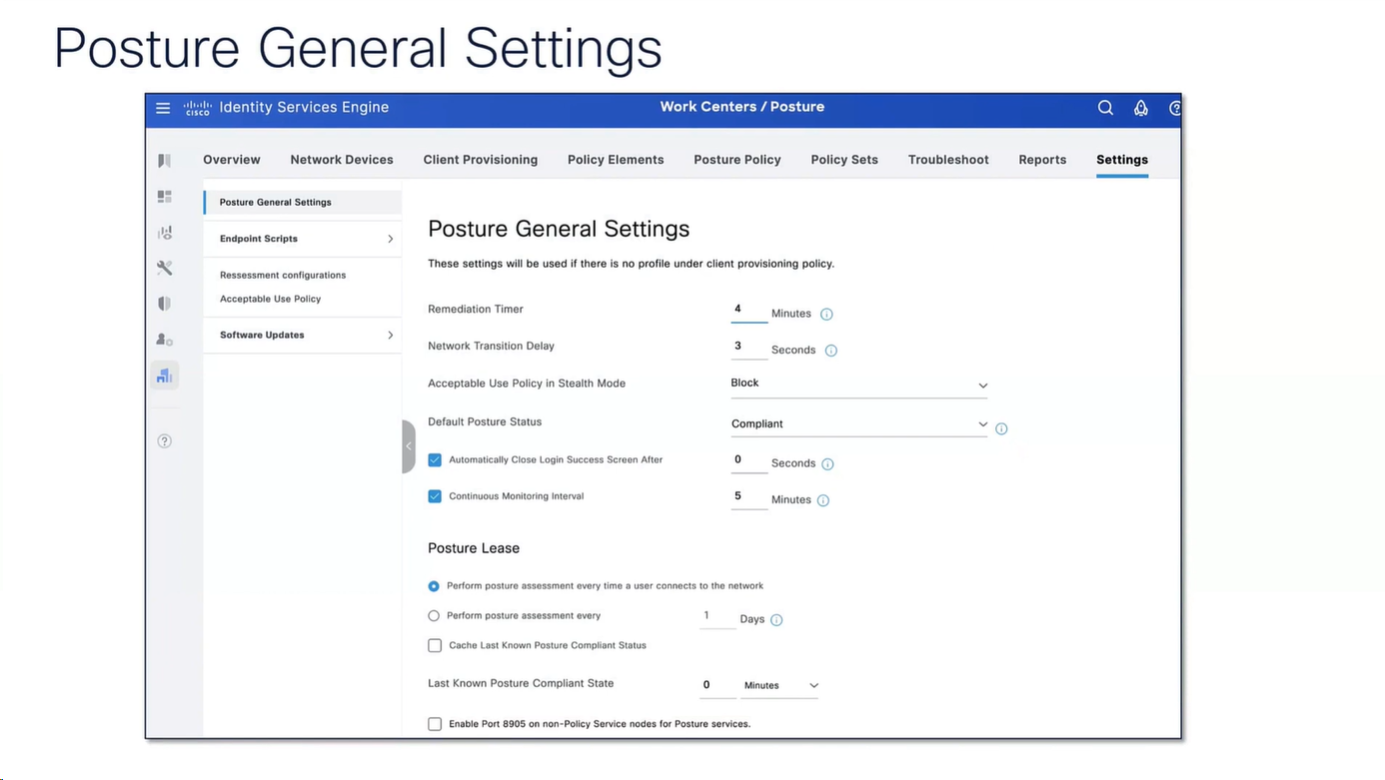This screenshot has width=1385, height=780.
Task: Open Reassessment configurations link
Action: pyautogui.click(x=283, y=275)
